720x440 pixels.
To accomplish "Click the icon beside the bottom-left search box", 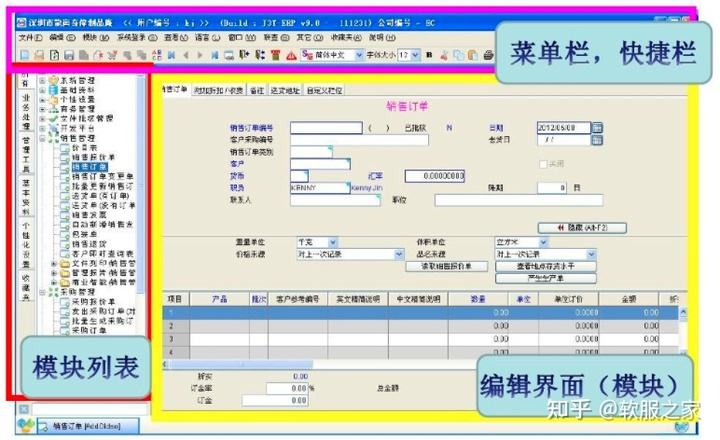I will [x=24, y=408].
